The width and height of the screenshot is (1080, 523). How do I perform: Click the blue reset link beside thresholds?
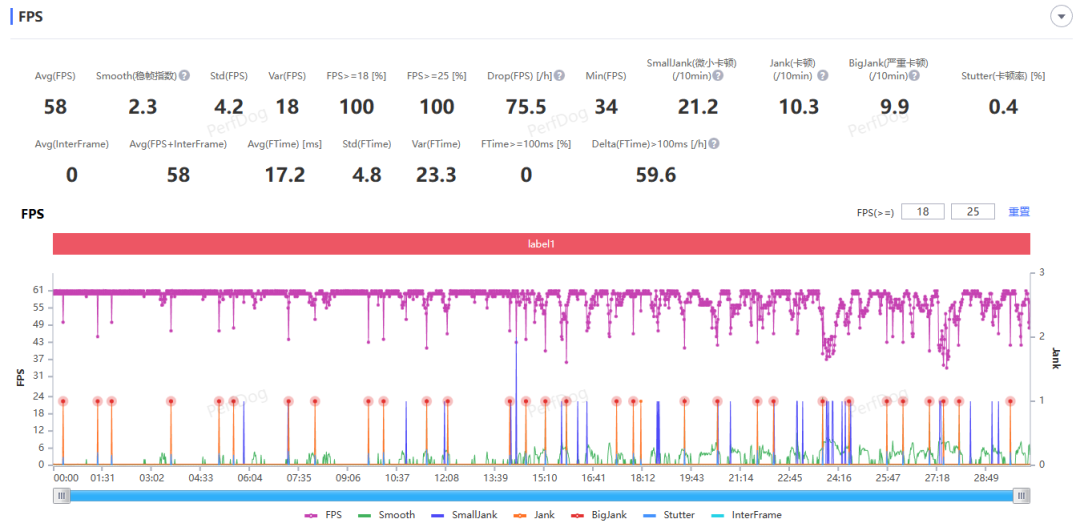point(1019,212)
